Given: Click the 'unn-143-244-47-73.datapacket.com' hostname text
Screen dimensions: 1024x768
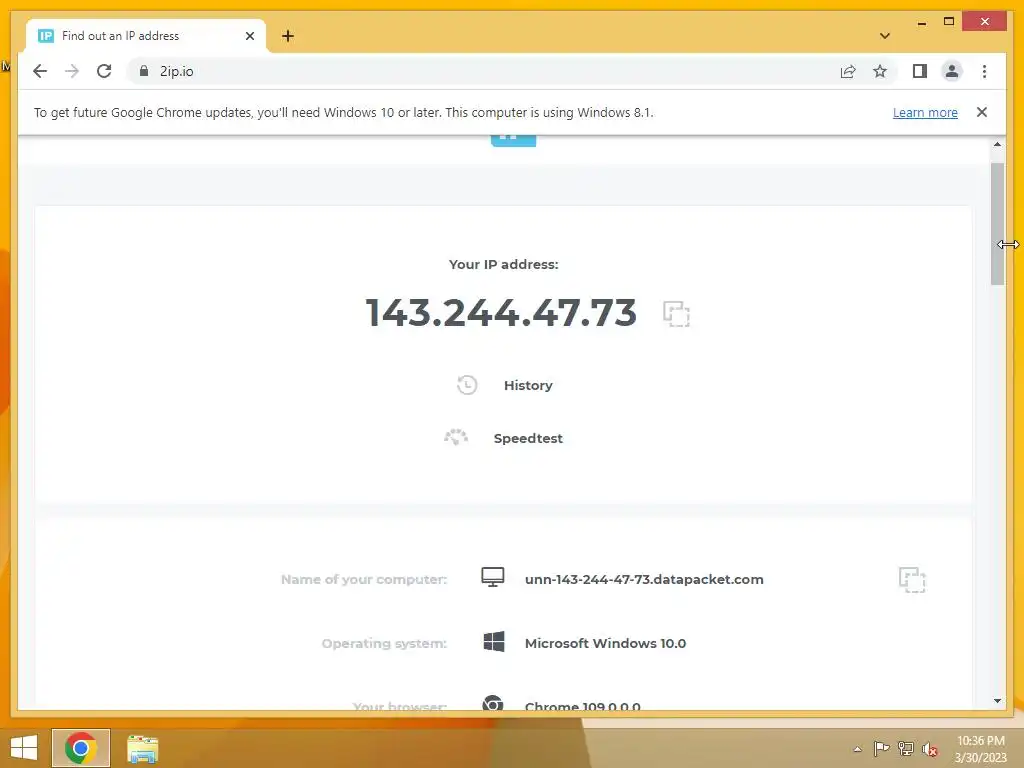Looking at the screenshot, I should [x=644, y=579].
